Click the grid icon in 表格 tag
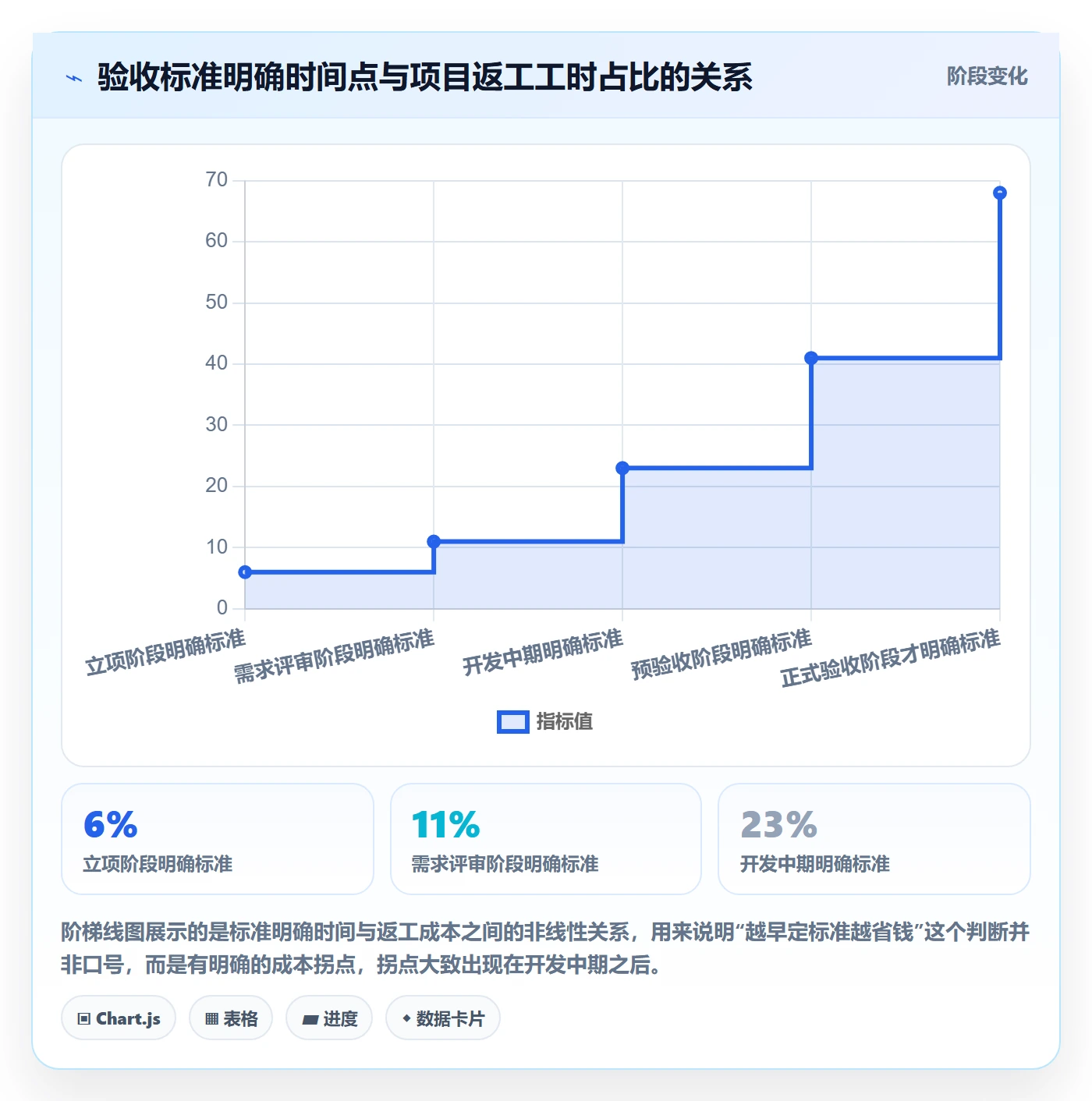Image resolution: width=1092 pixels, height=1101 pixels. (211, 1019)
